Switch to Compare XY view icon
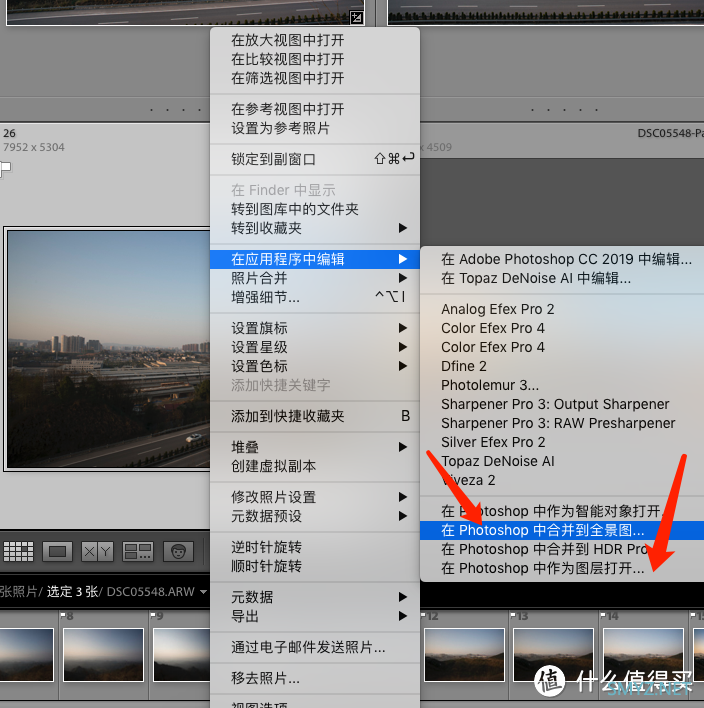The image size is (704, 708). coord(97,551)
